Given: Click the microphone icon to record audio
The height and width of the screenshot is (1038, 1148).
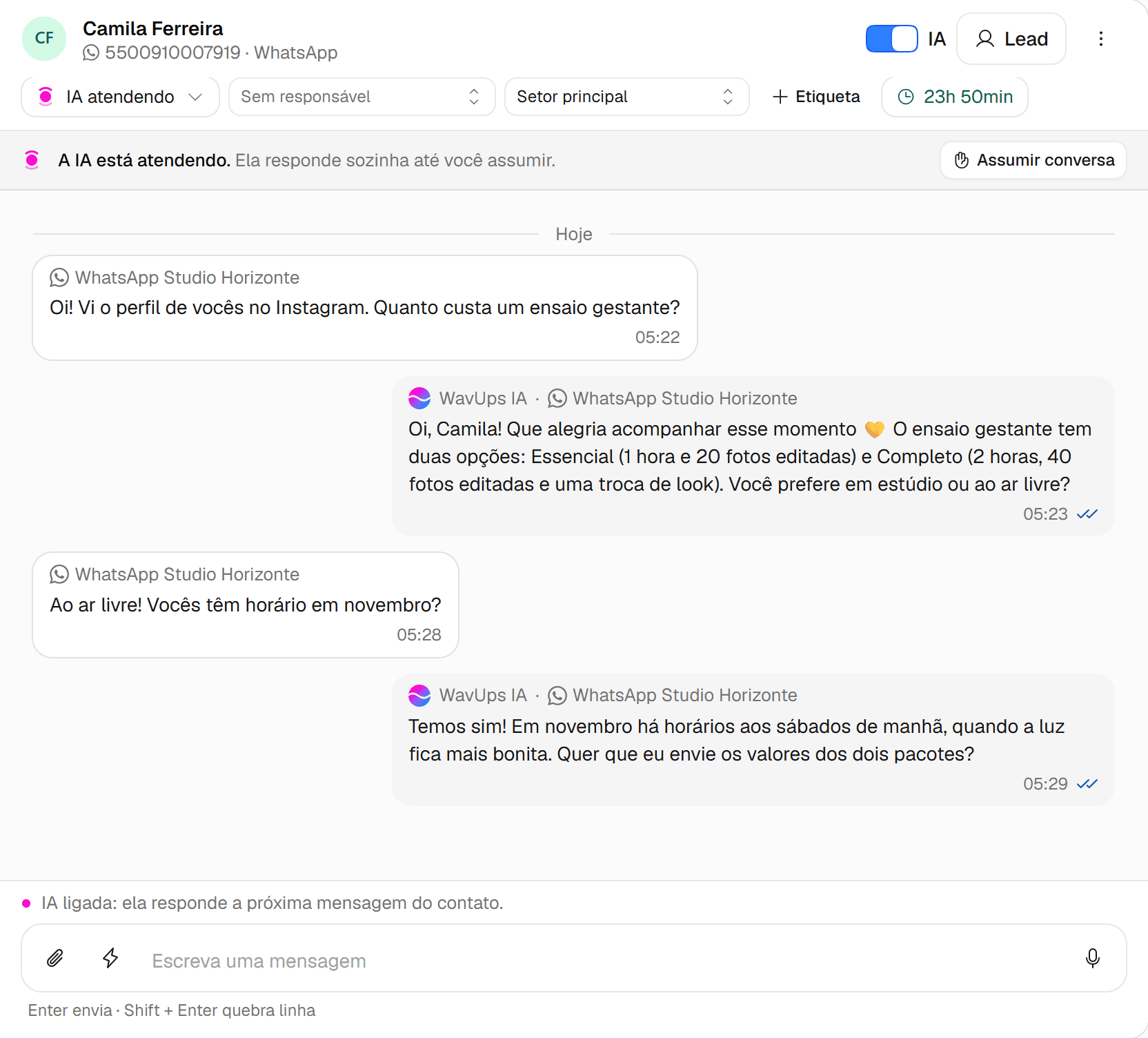Looking at the screenshot, I should tap(1093, 958).
